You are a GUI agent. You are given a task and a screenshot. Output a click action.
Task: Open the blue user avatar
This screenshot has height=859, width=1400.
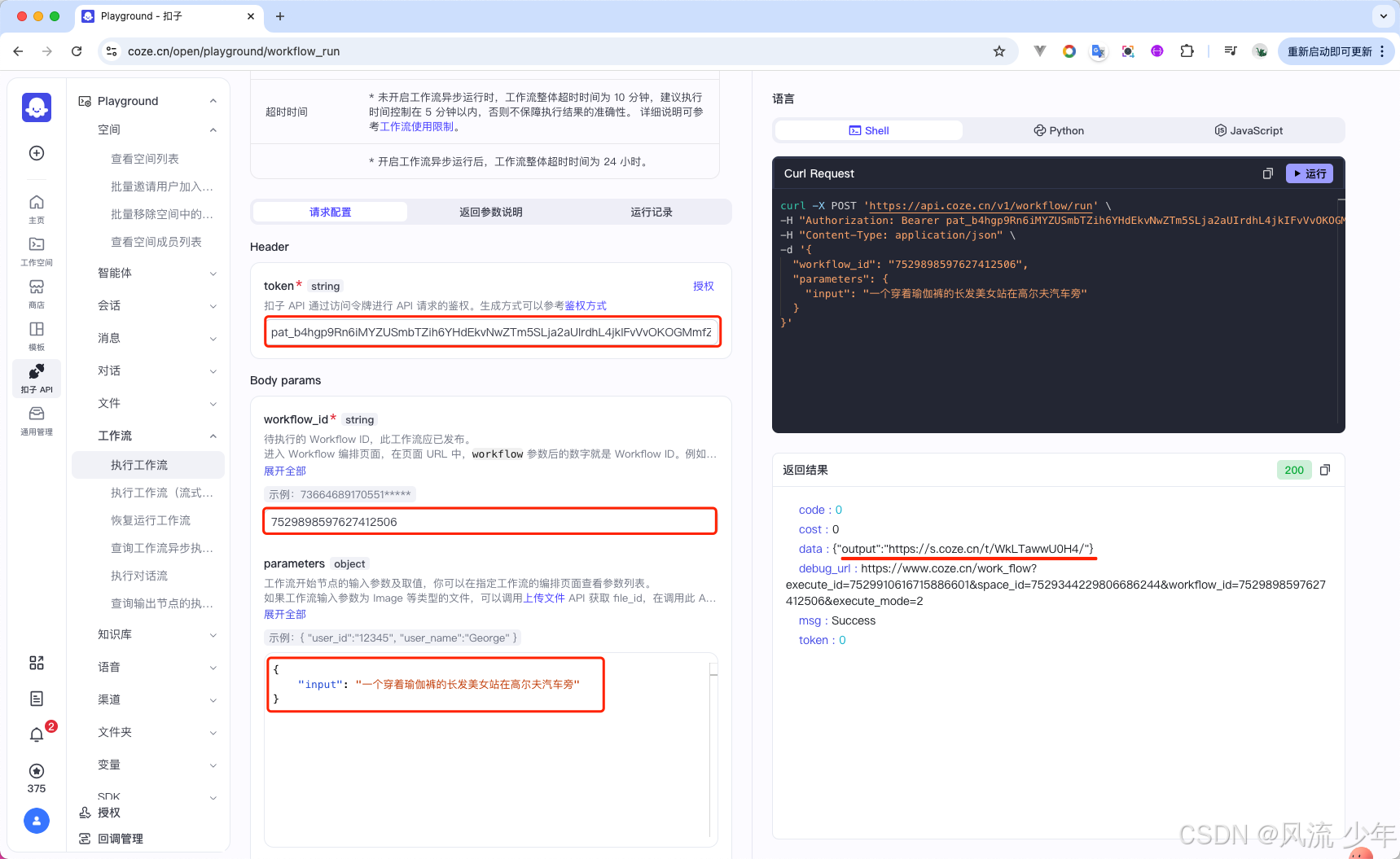[37, 821]
